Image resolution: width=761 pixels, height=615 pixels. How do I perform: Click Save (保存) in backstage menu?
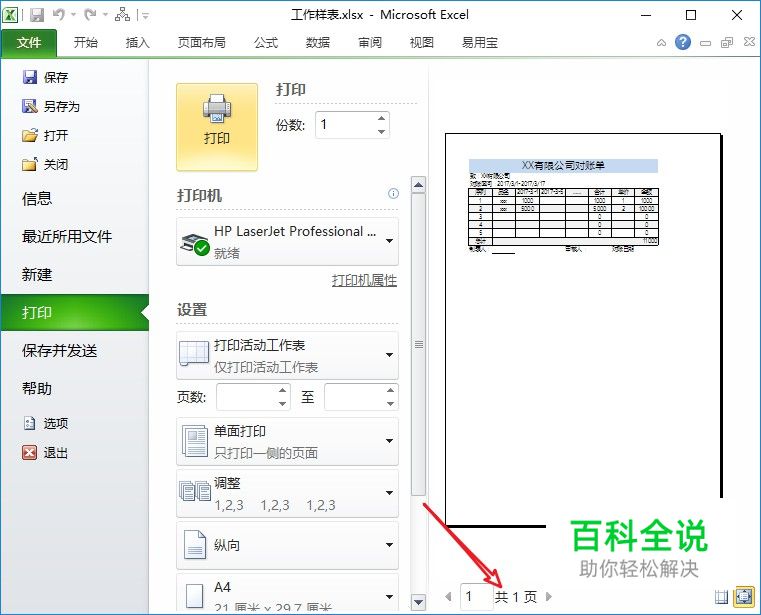(45, 77)
